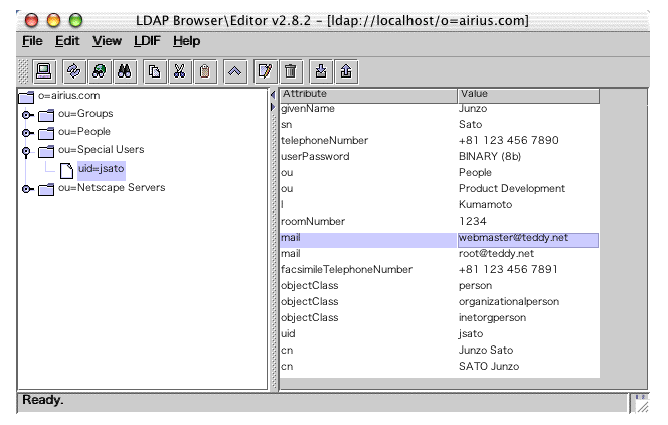This screenshot has width=668, height=425.
Task: Click the objectClass value inetorgperson
Action: [492, 318]
